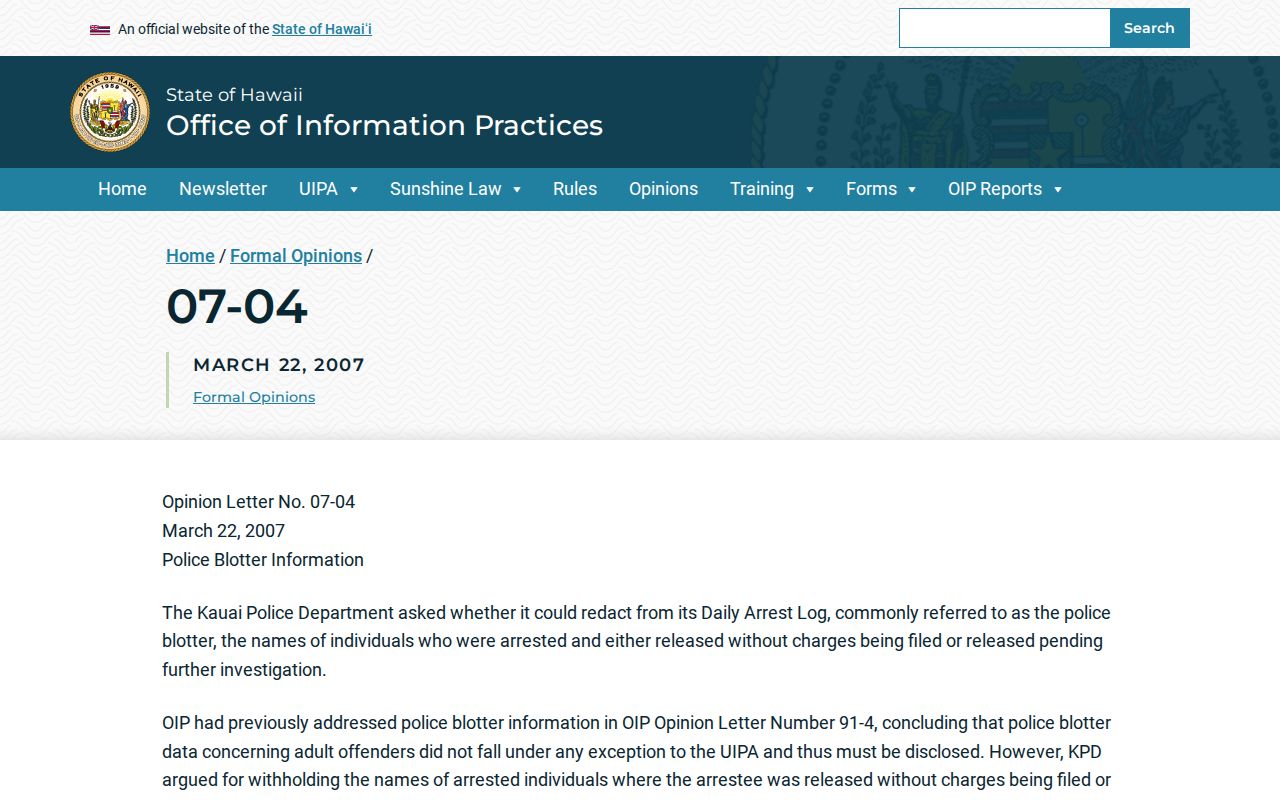The image size is (1280, 800).
Task: Open the Forms menu label
Action: pos(871,189)
